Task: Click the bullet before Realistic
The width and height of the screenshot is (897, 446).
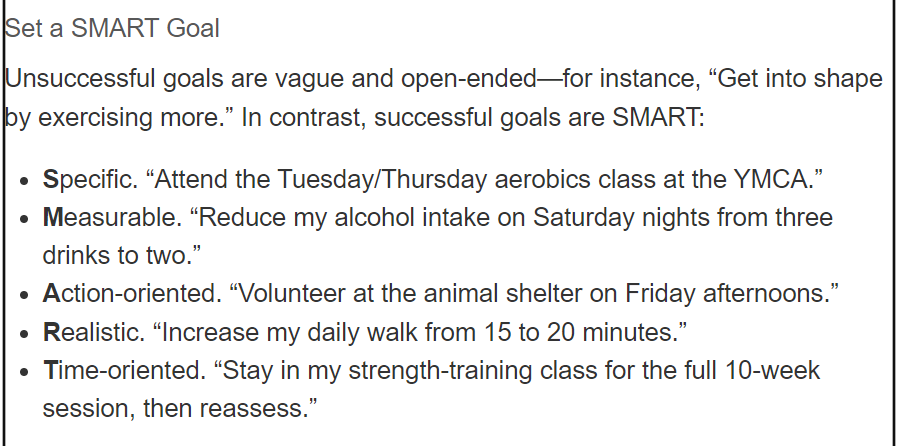Action: tap(23, 334)
